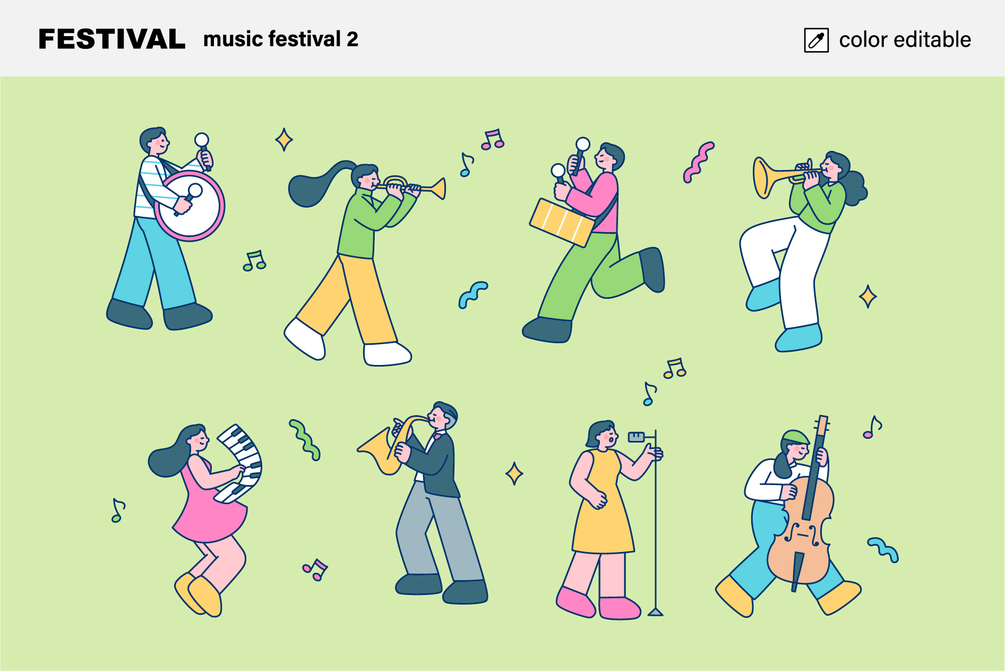1005x671 pixels.
Task: Select the cello player with green beanie
Action: 788,517
